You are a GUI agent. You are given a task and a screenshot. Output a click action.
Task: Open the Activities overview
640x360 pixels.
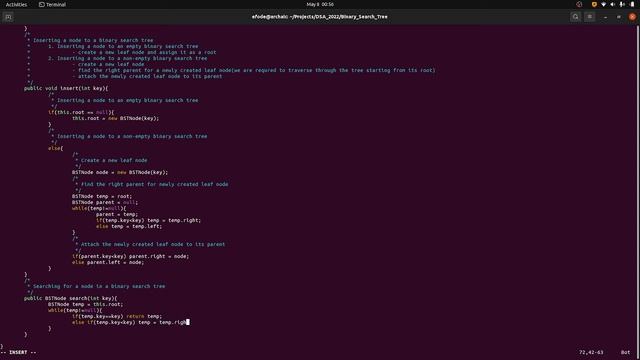pos(16,4)
